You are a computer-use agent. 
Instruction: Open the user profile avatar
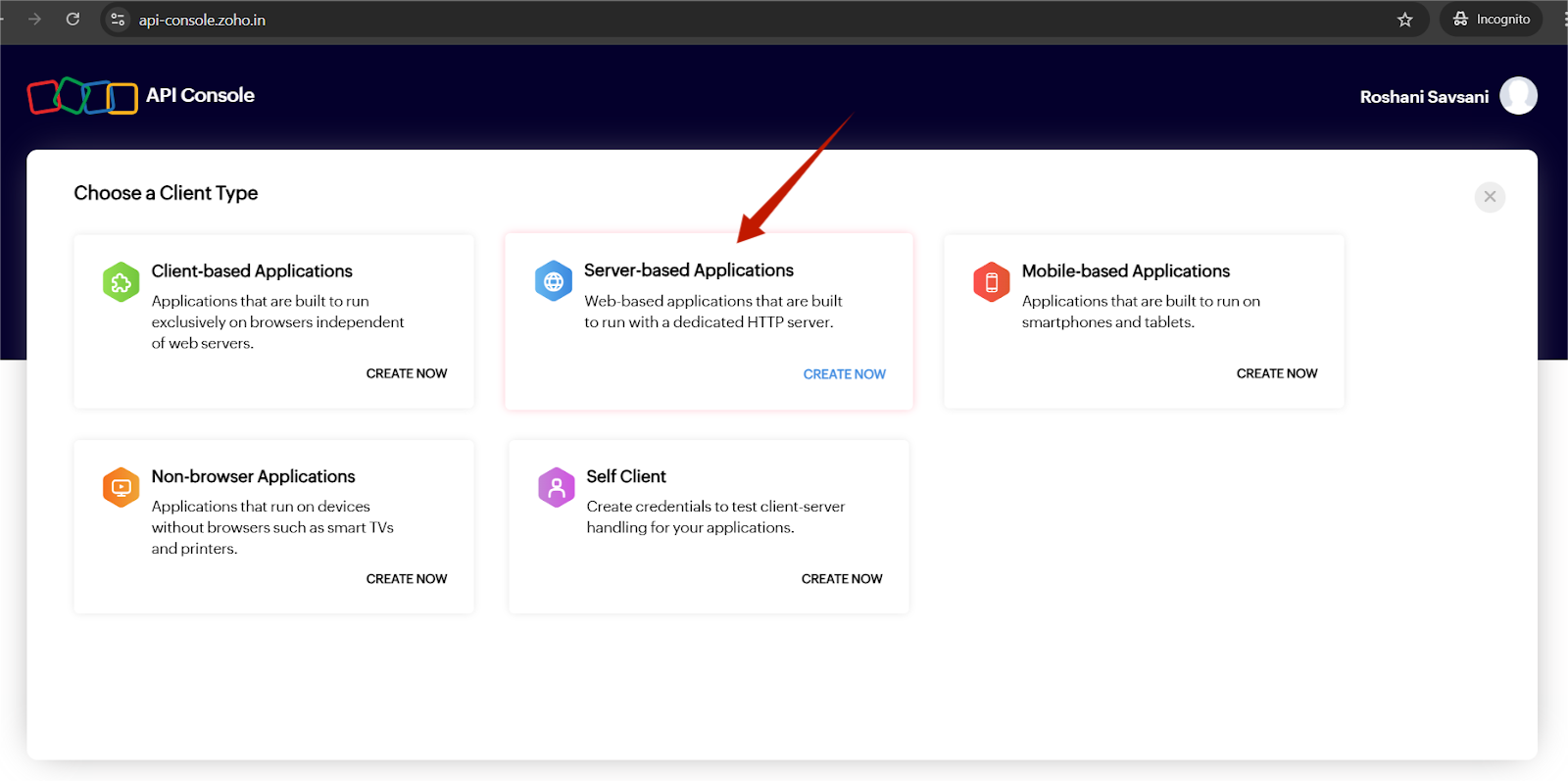(x=1517, y=96)
